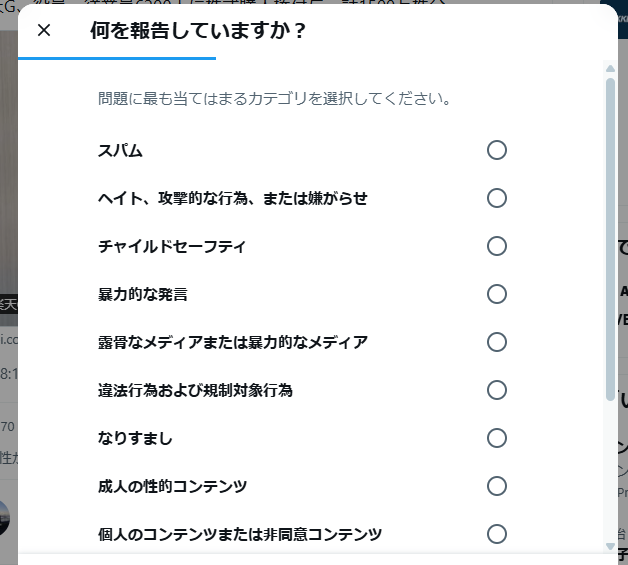Select 違法行為および規制対象行為 radio button

(497, 390)
